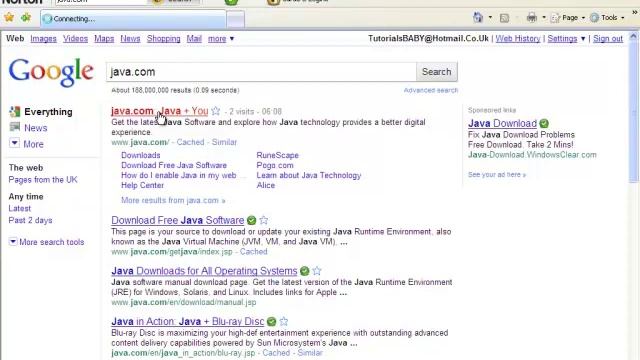Star the Java in Action result
This screenshot has height=360, width=640.
point(284,321)
